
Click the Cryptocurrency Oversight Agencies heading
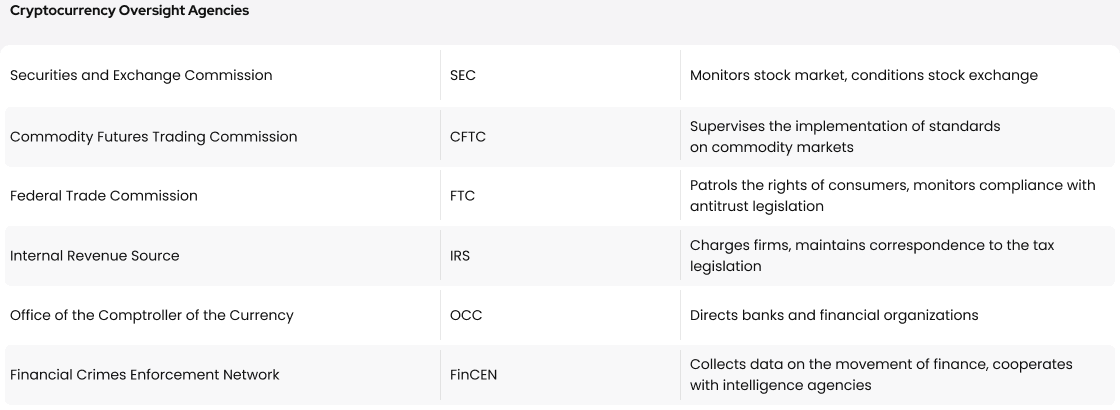[129, 11]
